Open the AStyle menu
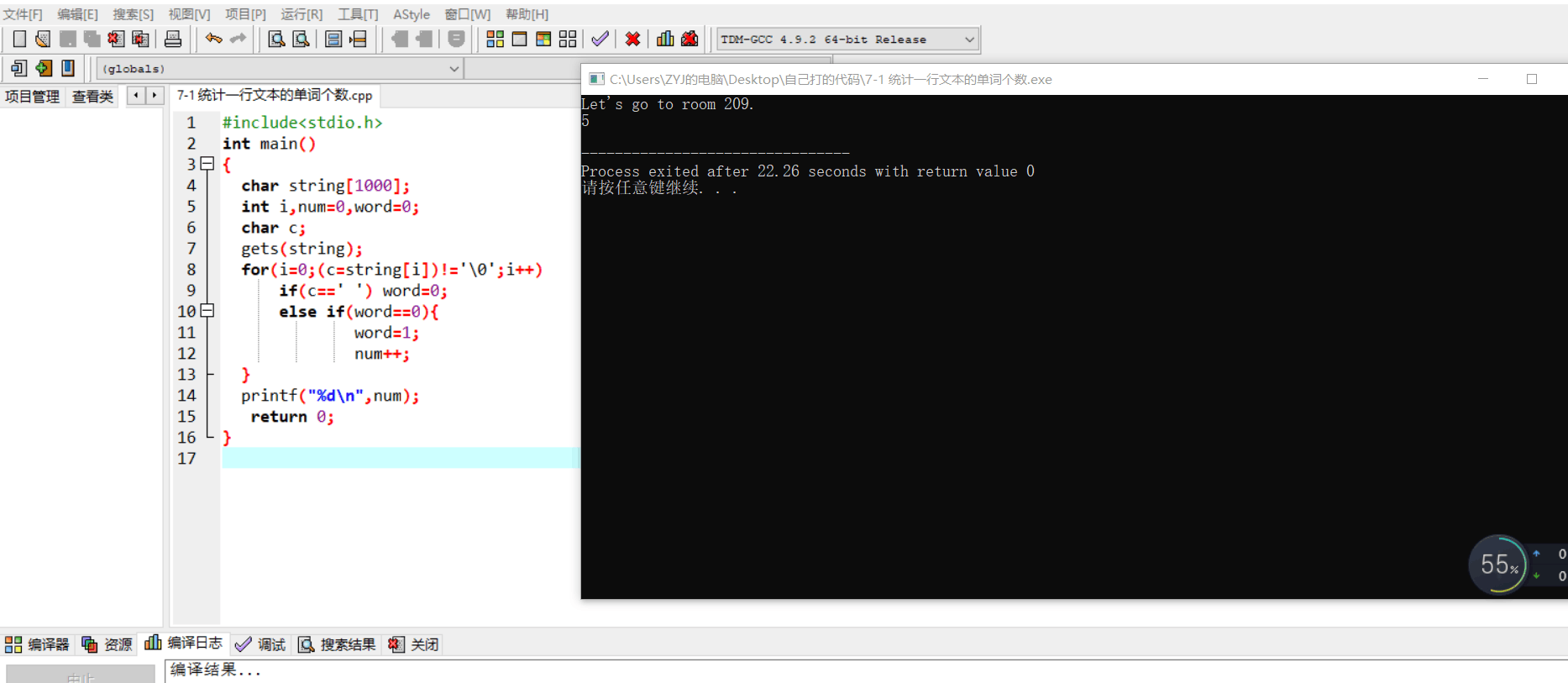Image resolution: width=1568 pixels, height=683 pixels. (412, 14)
